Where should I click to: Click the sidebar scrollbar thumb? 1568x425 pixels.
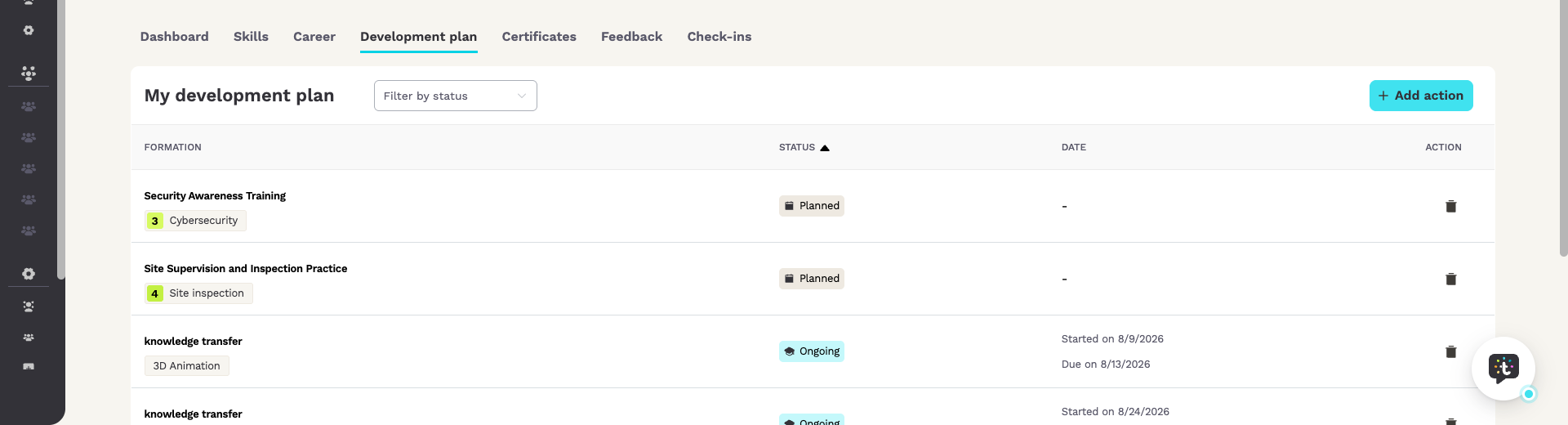tap(61, 139)
